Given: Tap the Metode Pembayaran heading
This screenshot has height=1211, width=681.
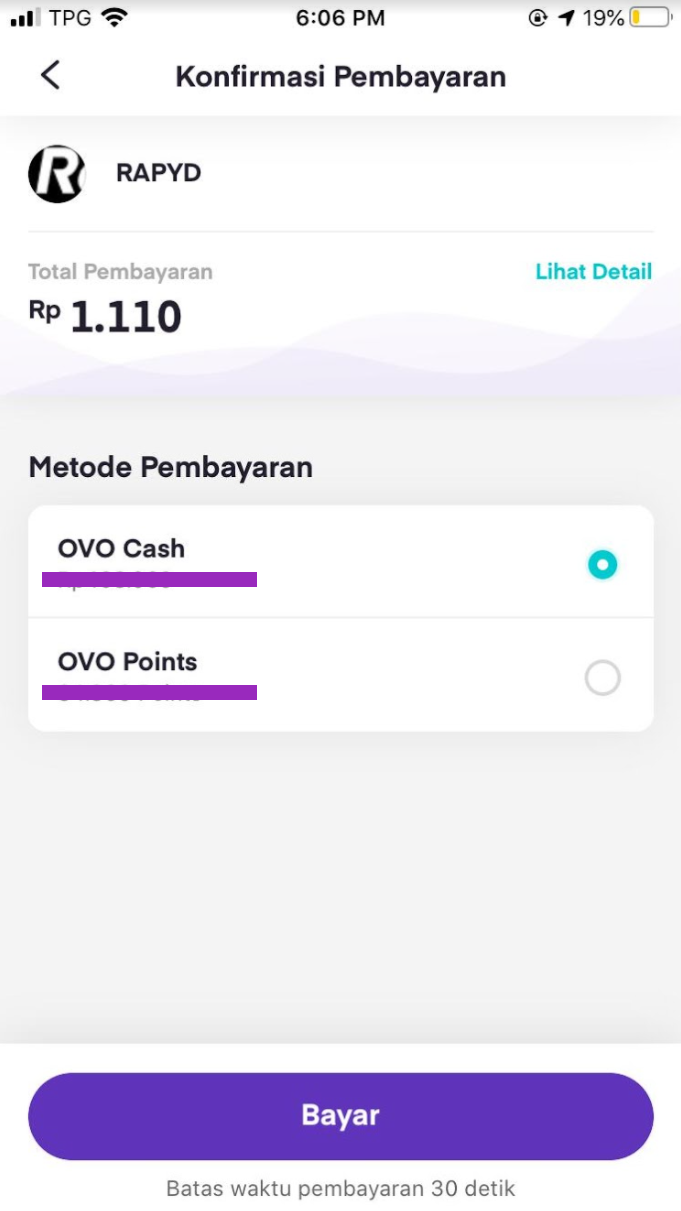Looking at the screenshot, I should 171,467.
